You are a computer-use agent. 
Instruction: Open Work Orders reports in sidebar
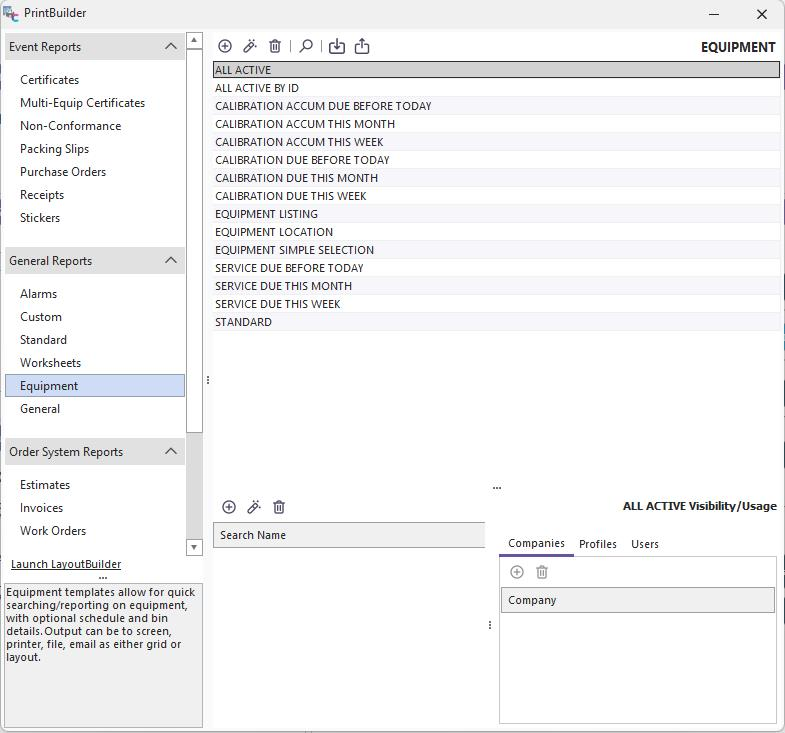(x=53, y=531)
